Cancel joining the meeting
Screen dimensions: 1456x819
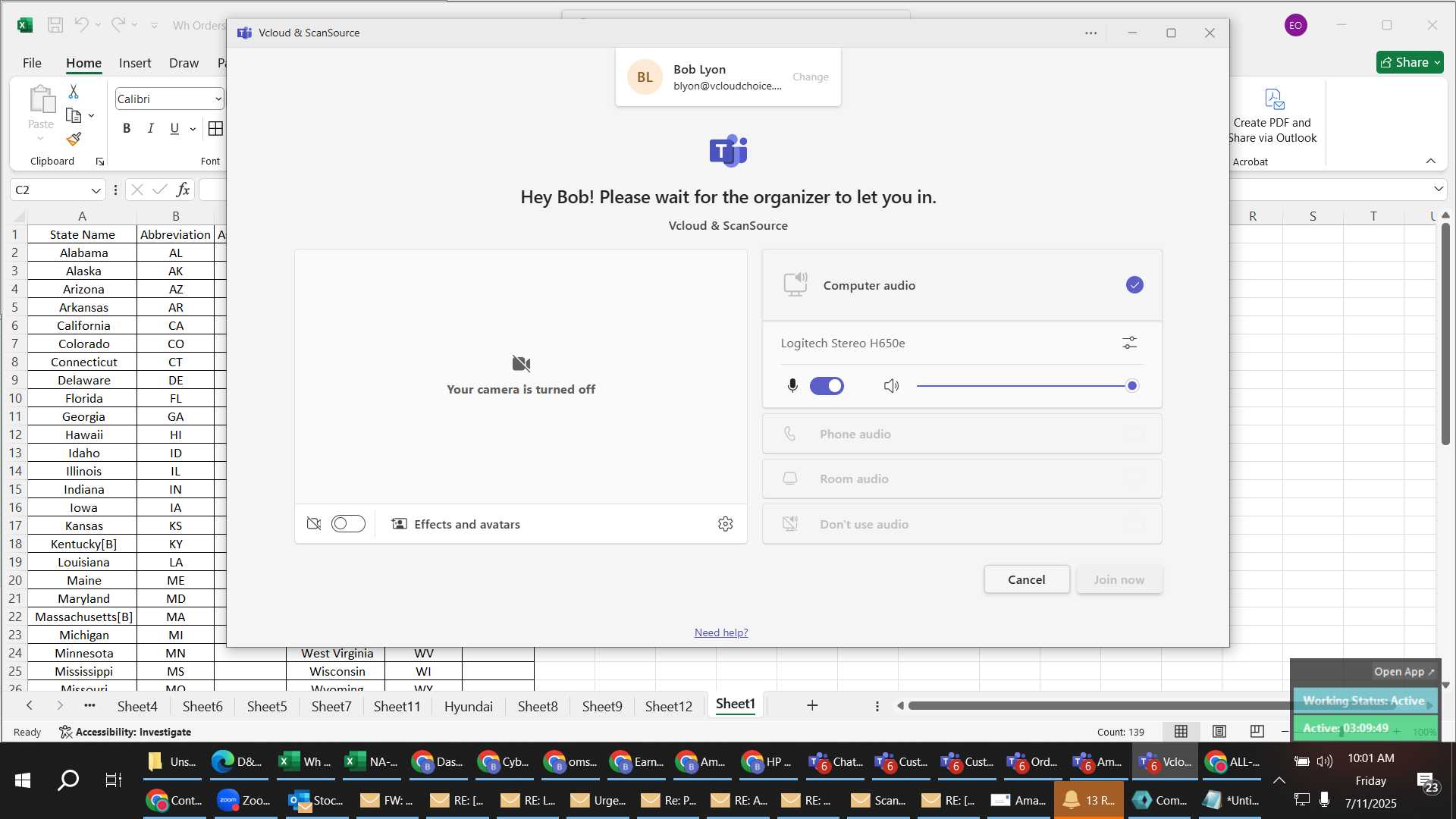coord(1026,579)
